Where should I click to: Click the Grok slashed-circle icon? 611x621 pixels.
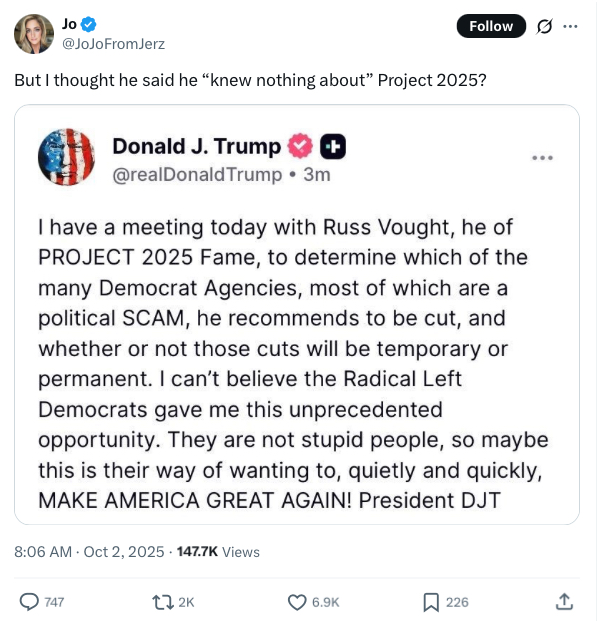pyautogui.click(x=544, y=27)
